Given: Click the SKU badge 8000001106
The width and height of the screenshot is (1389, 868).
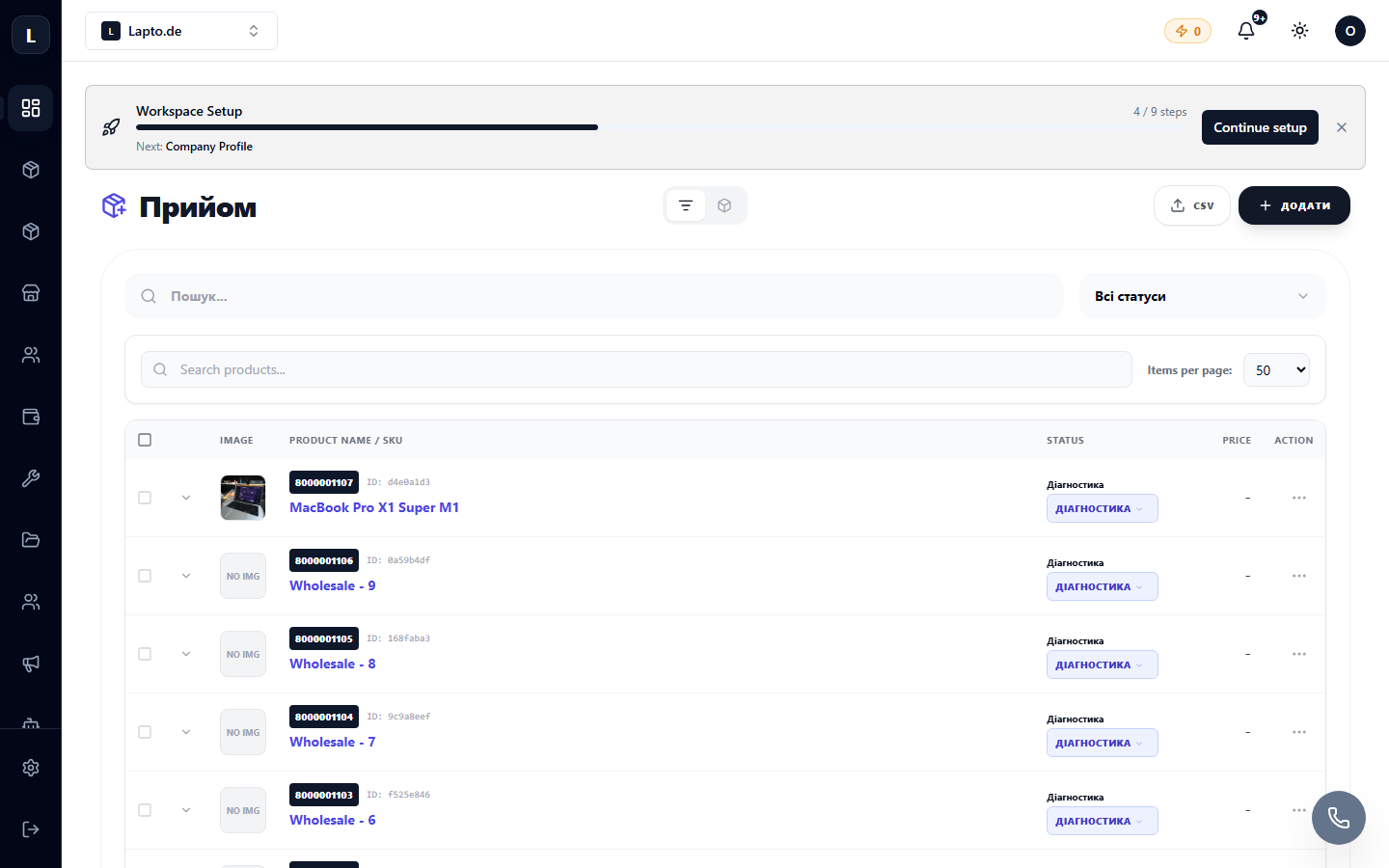Looking at the screenshot, I should point(324,560).
